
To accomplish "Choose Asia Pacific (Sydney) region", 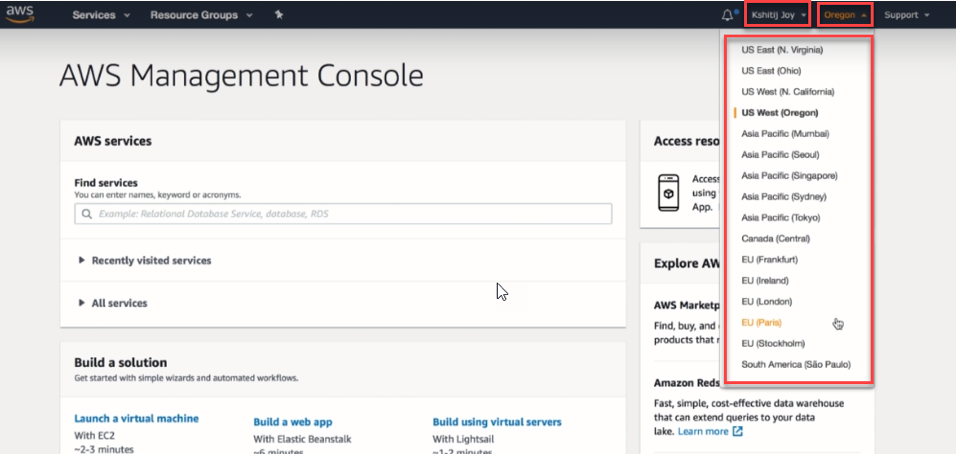I will 784,197.
